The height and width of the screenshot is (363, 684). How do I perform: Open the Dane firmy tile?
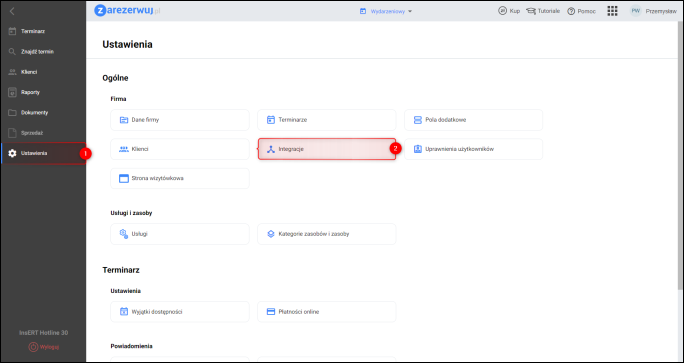[x=180, y=120]
